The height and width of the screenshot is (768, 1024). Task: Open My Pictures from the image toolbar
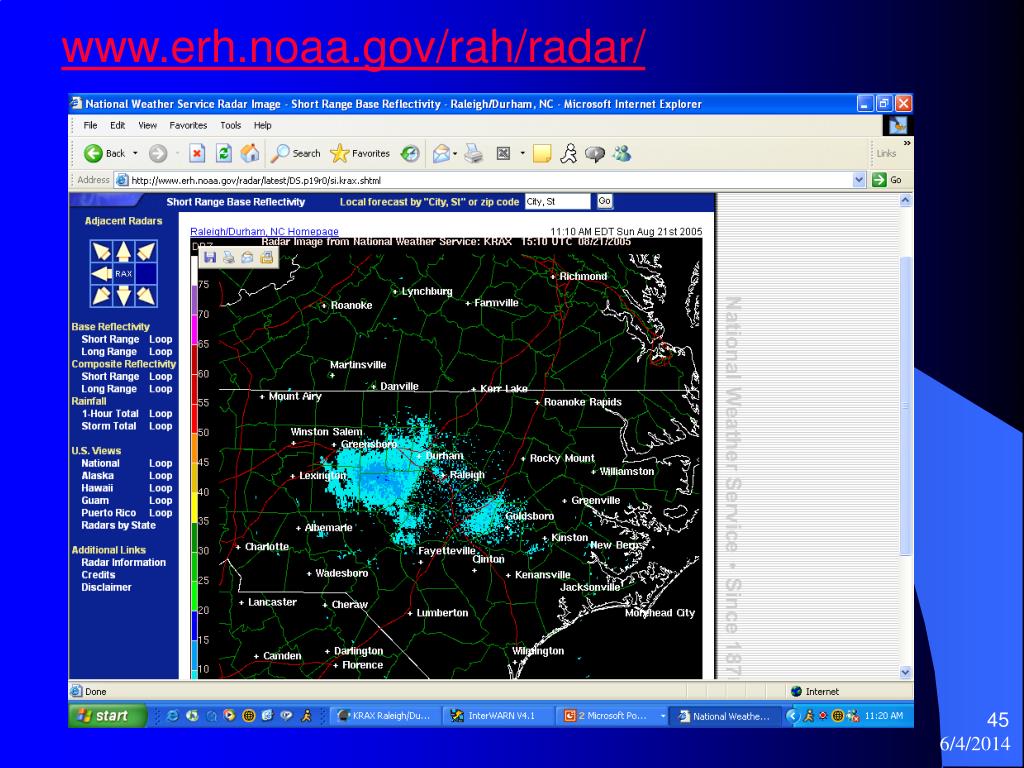click(x=266, y=257)
